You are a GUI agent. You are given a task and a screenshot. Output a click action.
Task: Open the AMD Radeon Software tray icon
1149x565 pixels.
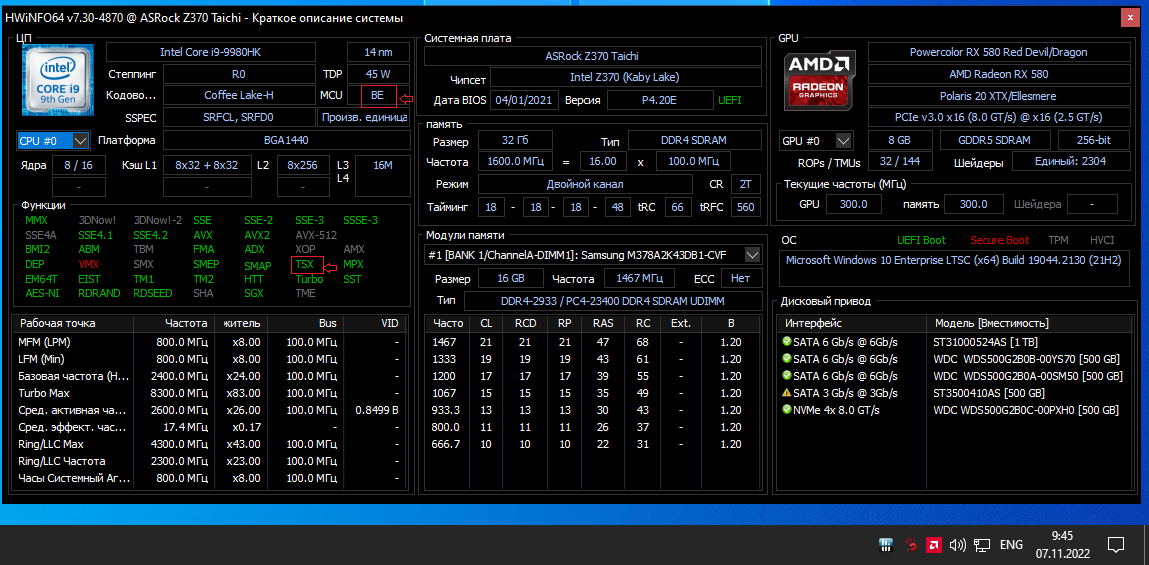934,544
